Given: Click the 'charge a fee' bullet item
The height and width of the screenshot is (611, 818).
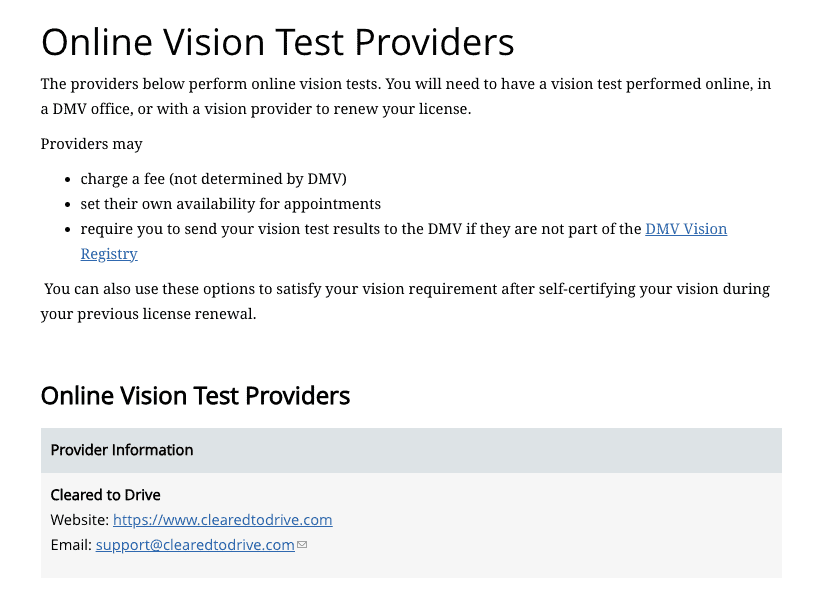Looking at the screenshot, I should 213,179.
